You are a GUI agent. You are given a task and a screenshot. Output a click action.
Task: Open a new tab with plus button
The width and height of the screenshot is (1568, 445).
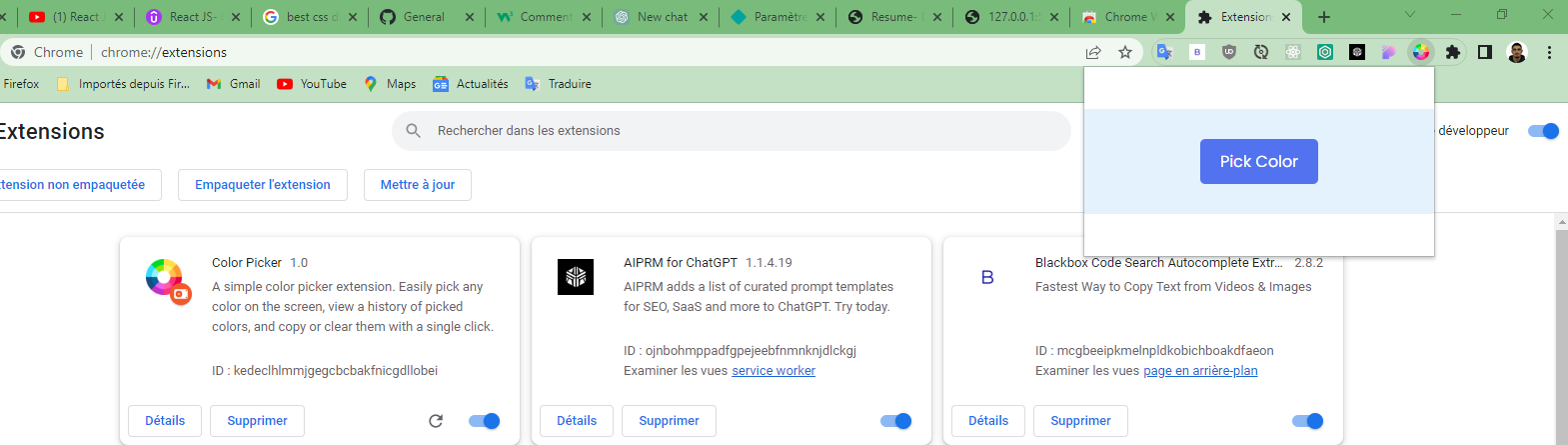tap(1324, 17)
